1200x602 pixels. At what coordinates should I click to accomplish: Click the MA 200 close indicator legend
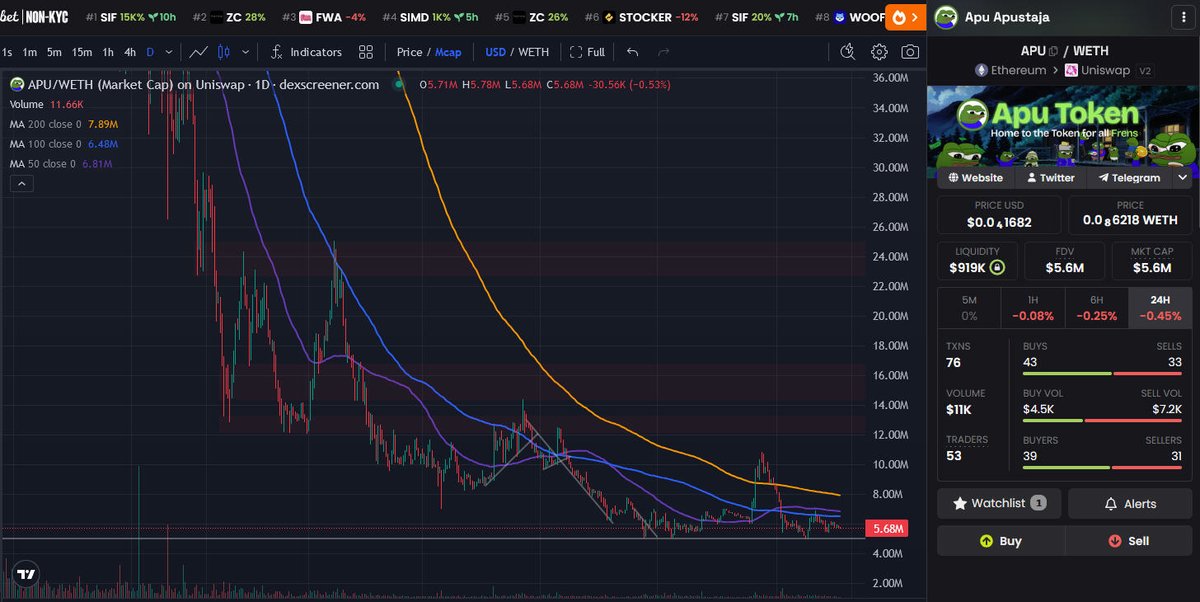click(64, 124)
